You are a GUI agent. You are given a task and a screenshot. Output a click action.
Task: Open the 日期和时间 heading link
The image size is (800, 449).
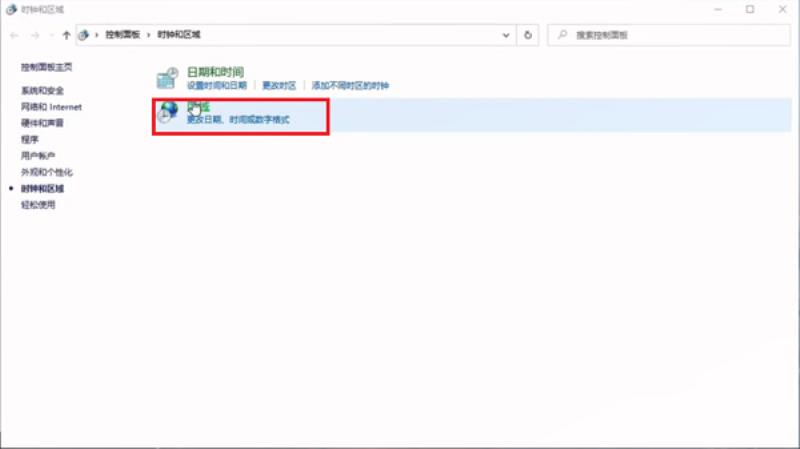coord(215,72)
